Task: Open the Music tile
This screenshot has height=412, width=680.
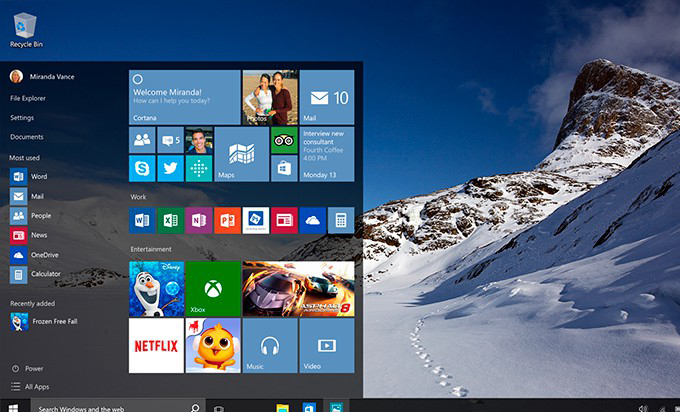Action: tap(270, 346)
